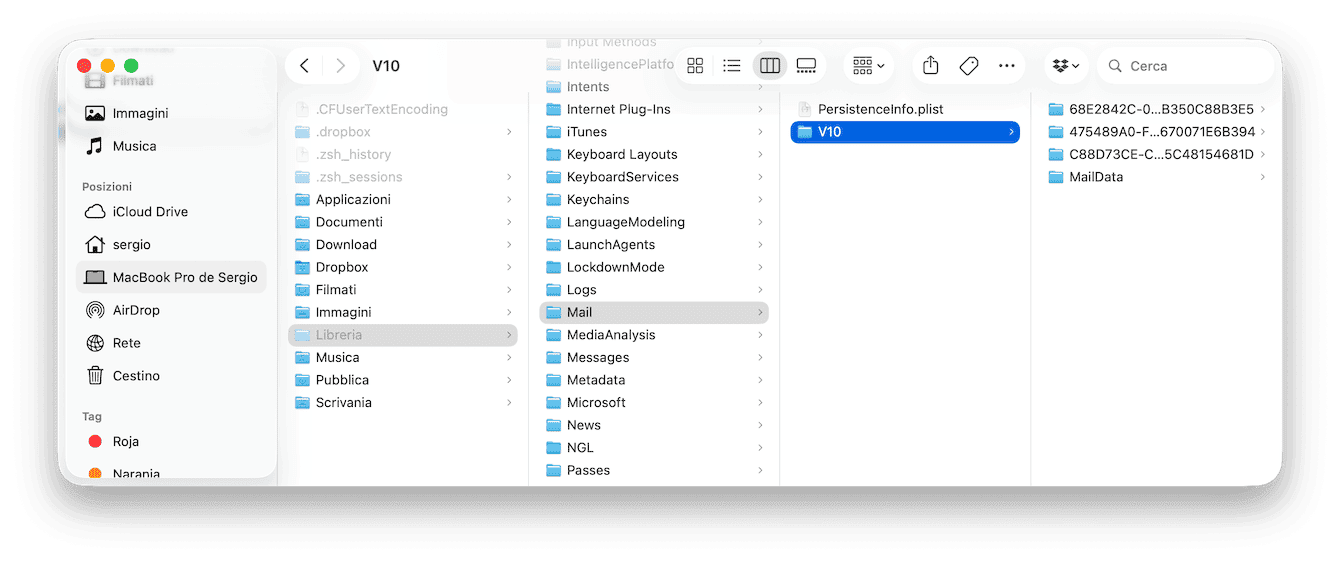Select the Roja red tag
This screenshot has width=1340, height=562.
tap(171, 441)
